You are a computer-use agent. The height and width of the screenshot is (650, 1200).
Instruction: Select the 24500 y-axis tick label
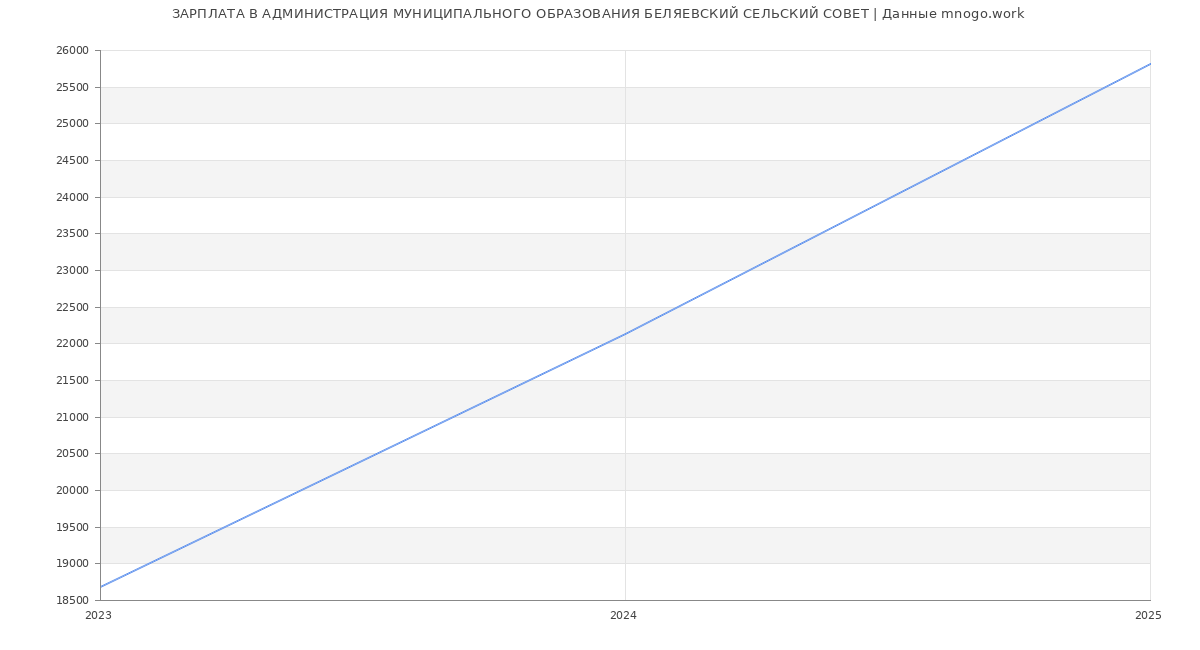pos(72,161)
